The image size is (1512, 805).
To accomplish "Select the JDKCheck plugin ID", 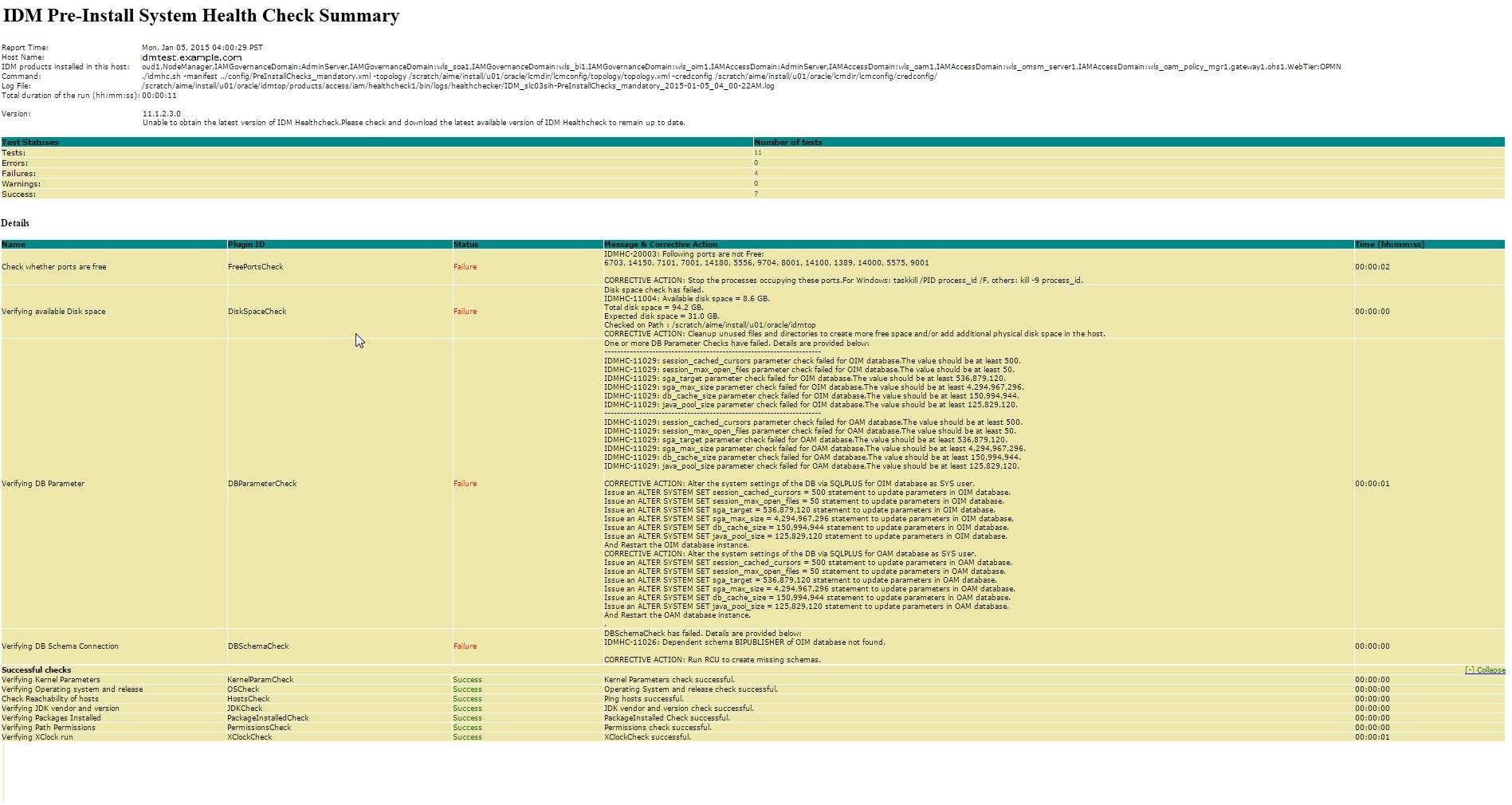I will coord(245,709).
